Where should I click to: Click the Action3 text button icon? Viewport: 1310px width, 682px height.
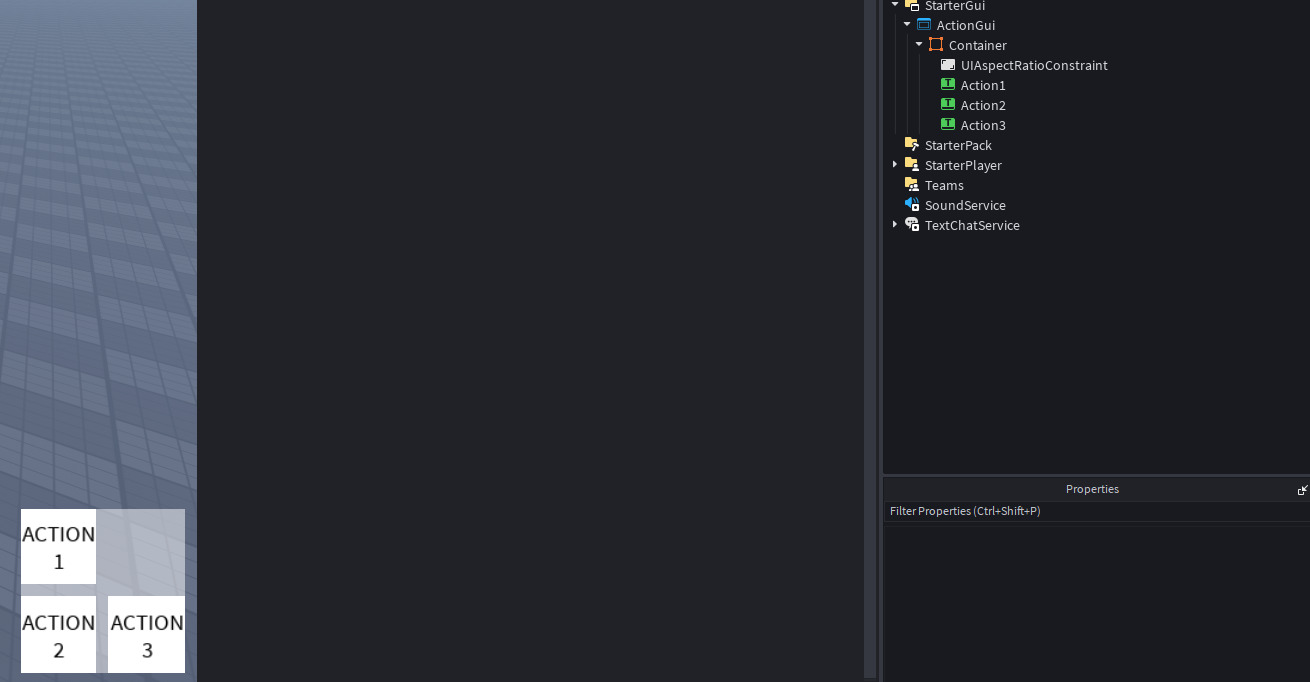(948, 125)
